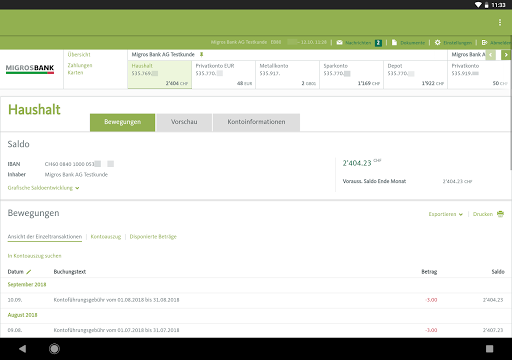
Task: Open the Karten navigation link
Action: 75,73
